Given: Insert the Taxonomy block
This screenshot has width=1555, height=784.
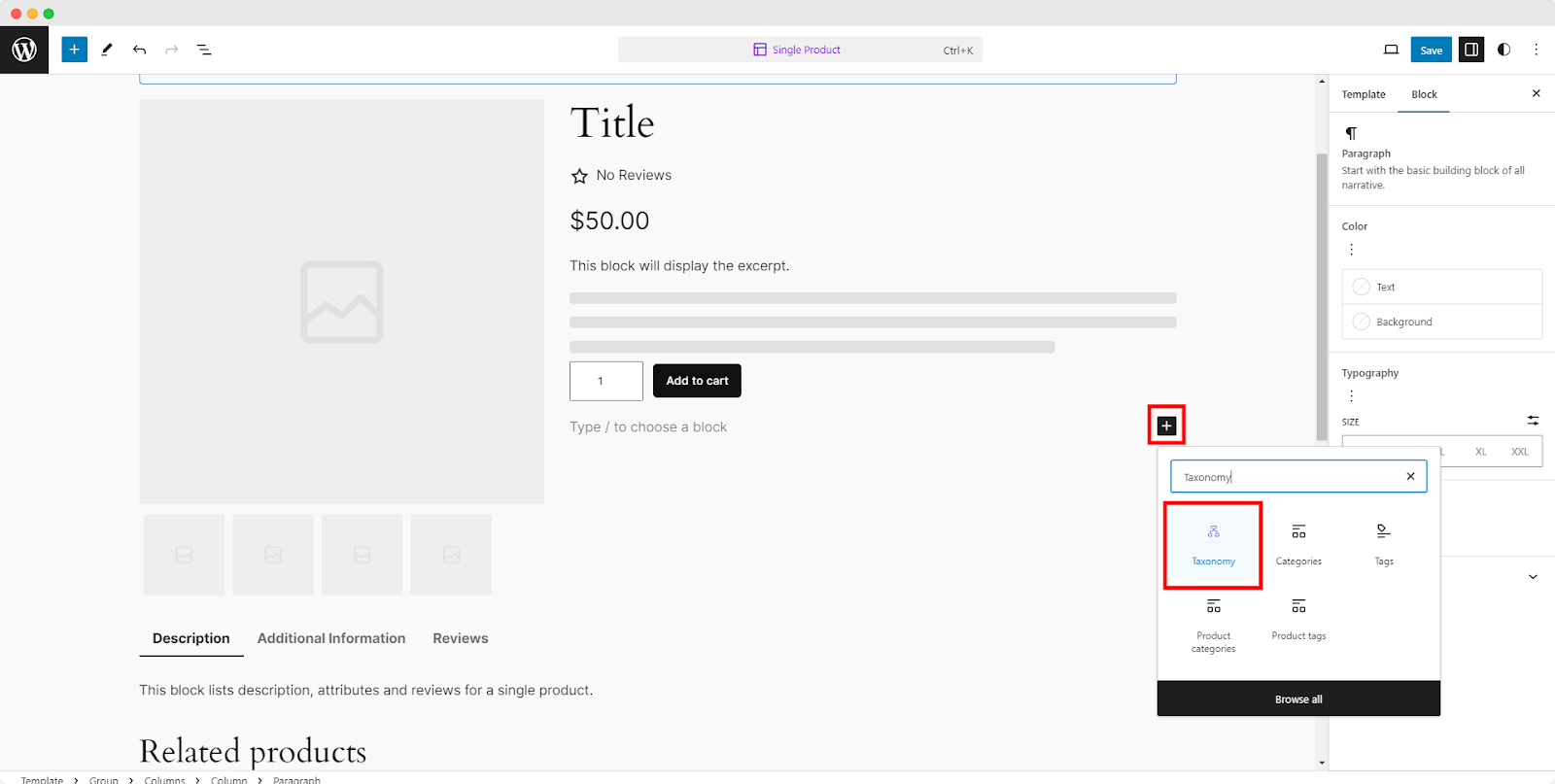Looking at the screenshot, I should 1213,544.
